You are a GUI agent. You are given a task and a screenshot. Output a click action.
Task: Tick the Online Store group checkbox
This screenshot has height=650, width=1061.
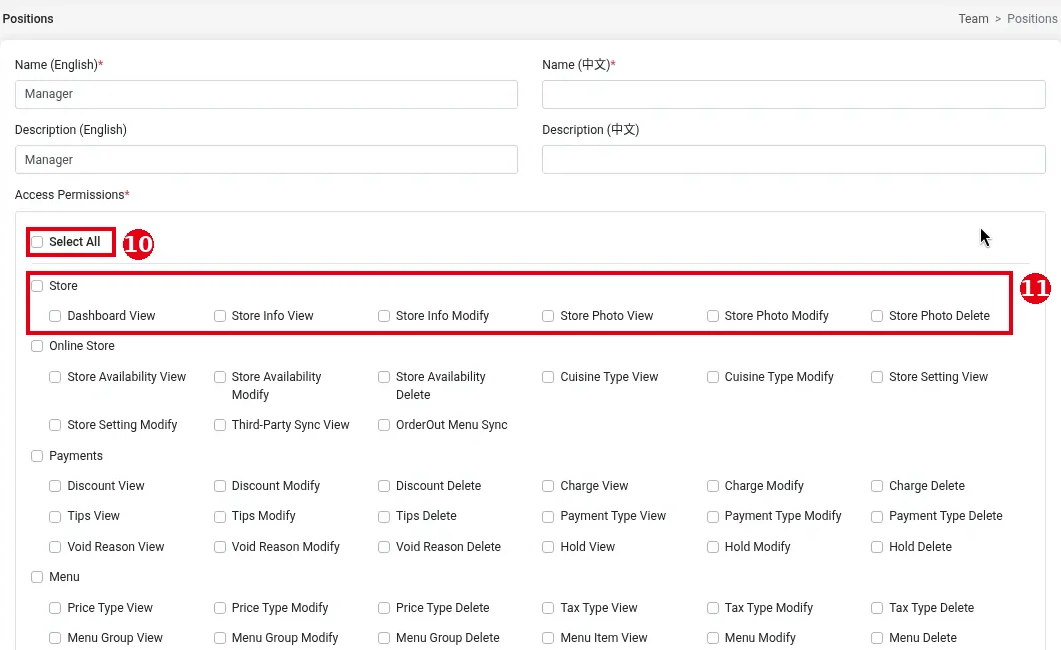[x=37, y=346]
